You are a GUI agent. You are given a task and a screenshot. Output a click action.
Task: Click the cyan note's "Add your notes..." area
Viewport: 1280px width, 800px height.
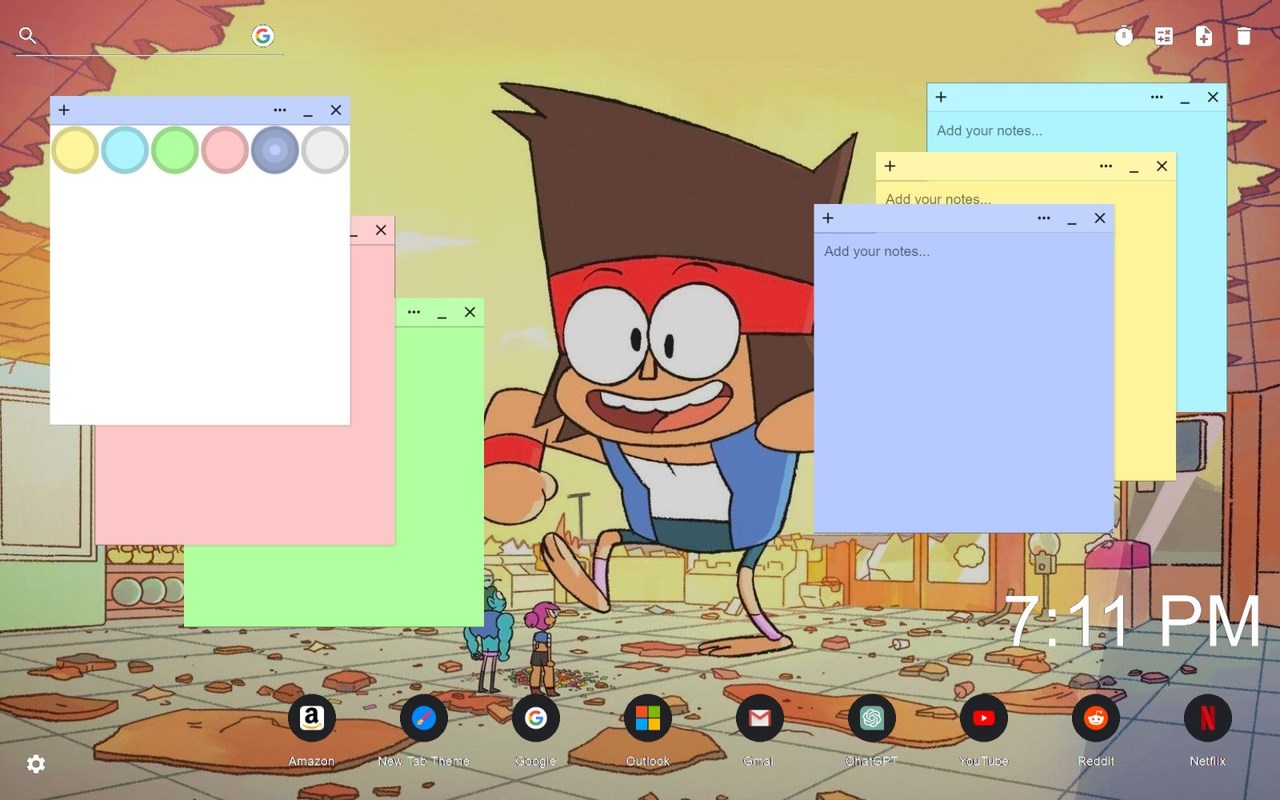pos(1076,131)
